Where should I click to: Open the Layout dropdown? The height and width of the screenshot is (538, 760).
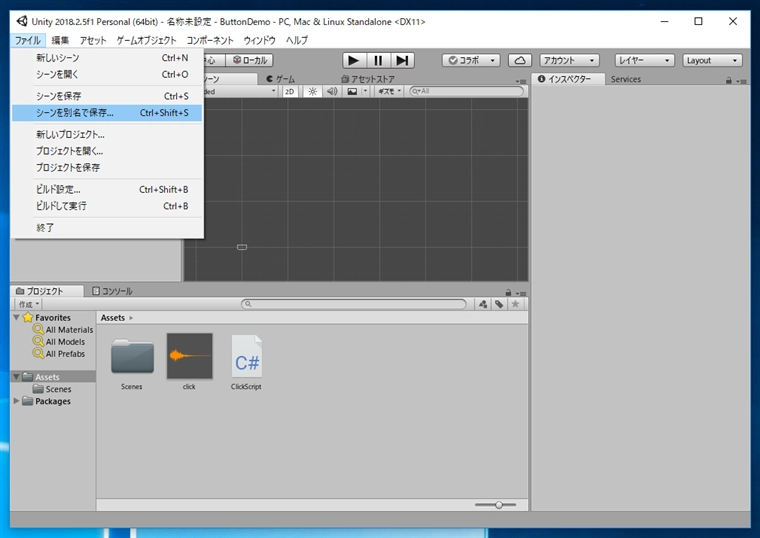(712, 60)
